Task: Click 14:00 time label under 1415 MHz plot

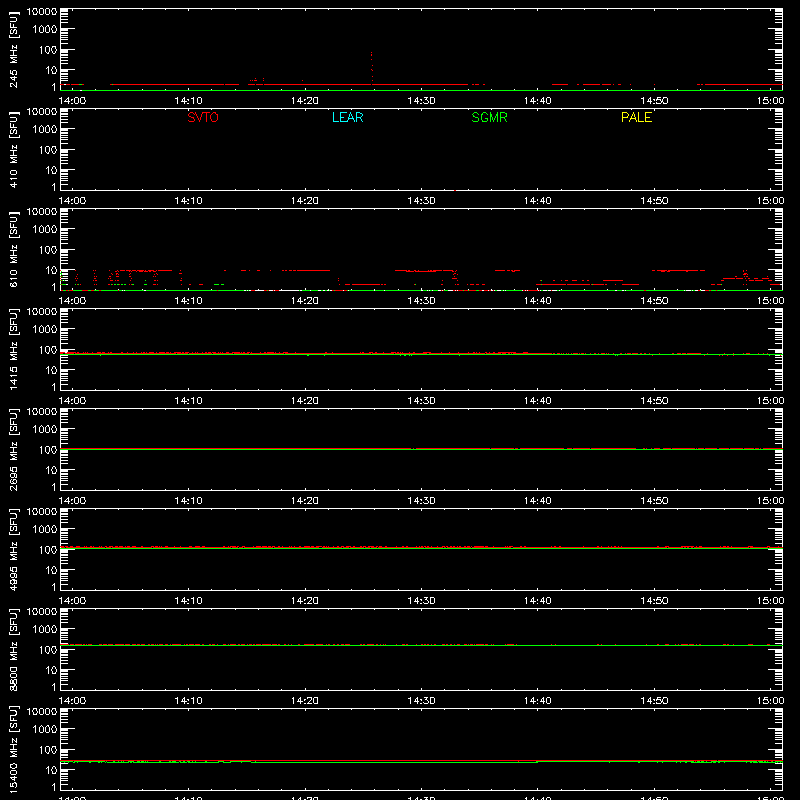Action: [72, 401]
